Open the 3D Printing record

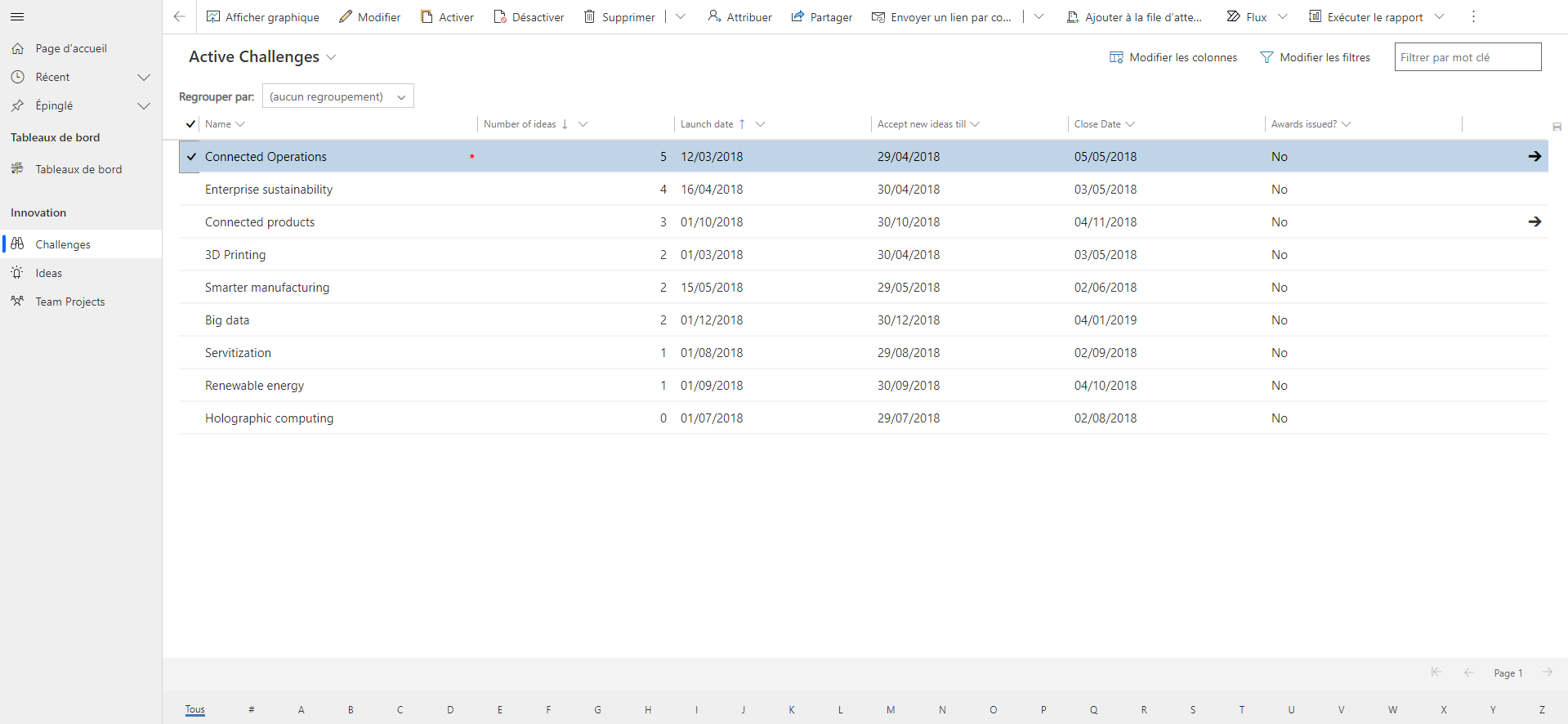coord(235,254)
